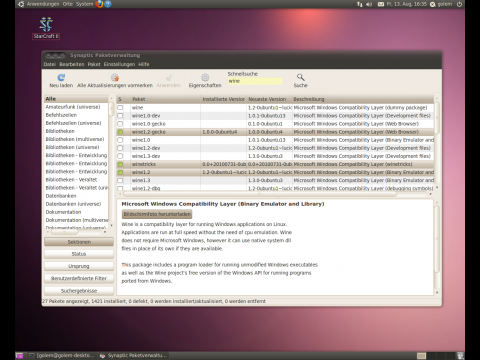This screenshot has height=360, width=480.
Task: Open the Hilfe menu
Action: click(144, 64)
